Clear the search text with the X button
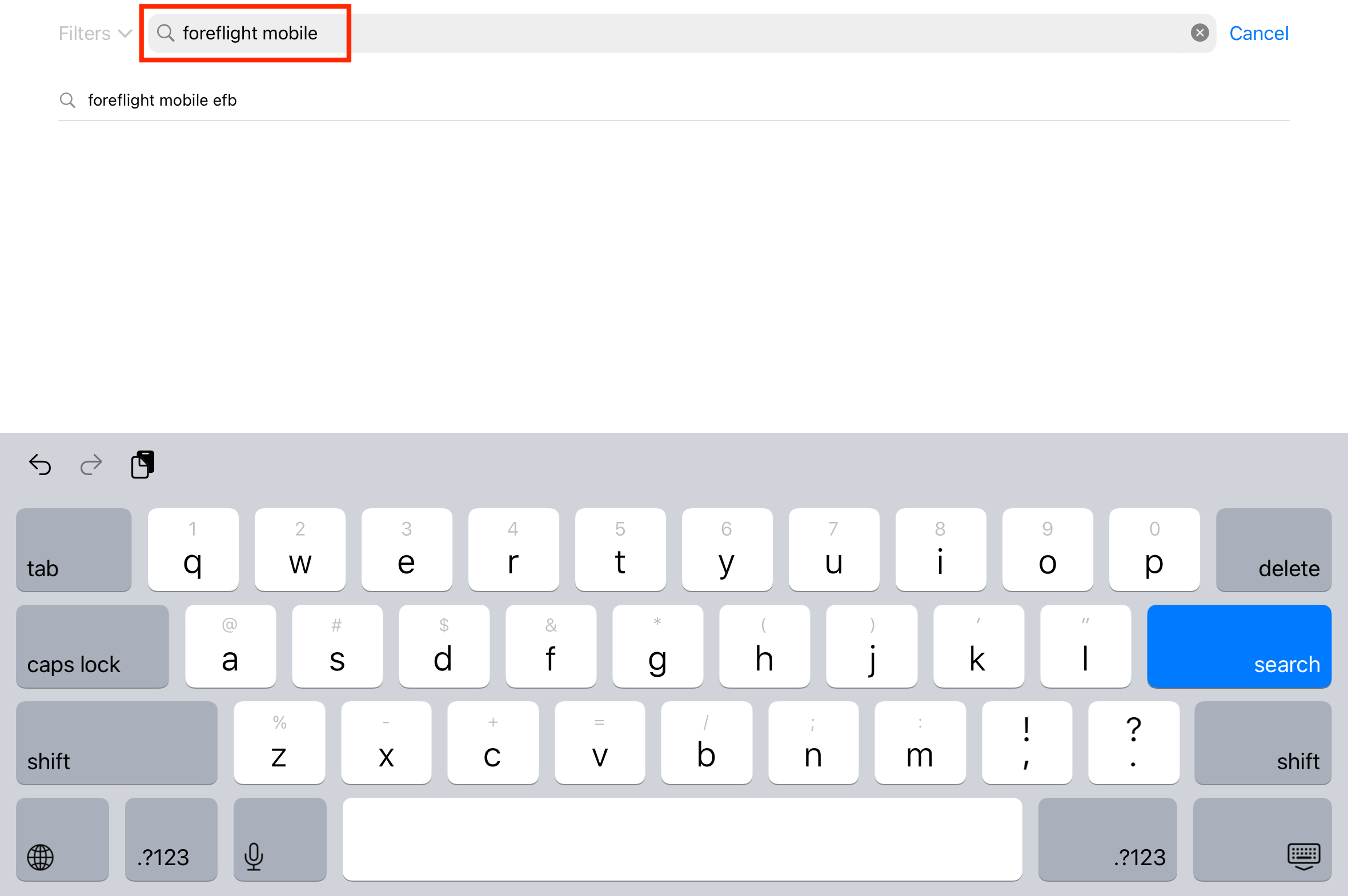This screenshot has height=896, width=1348. (1199, 33)
